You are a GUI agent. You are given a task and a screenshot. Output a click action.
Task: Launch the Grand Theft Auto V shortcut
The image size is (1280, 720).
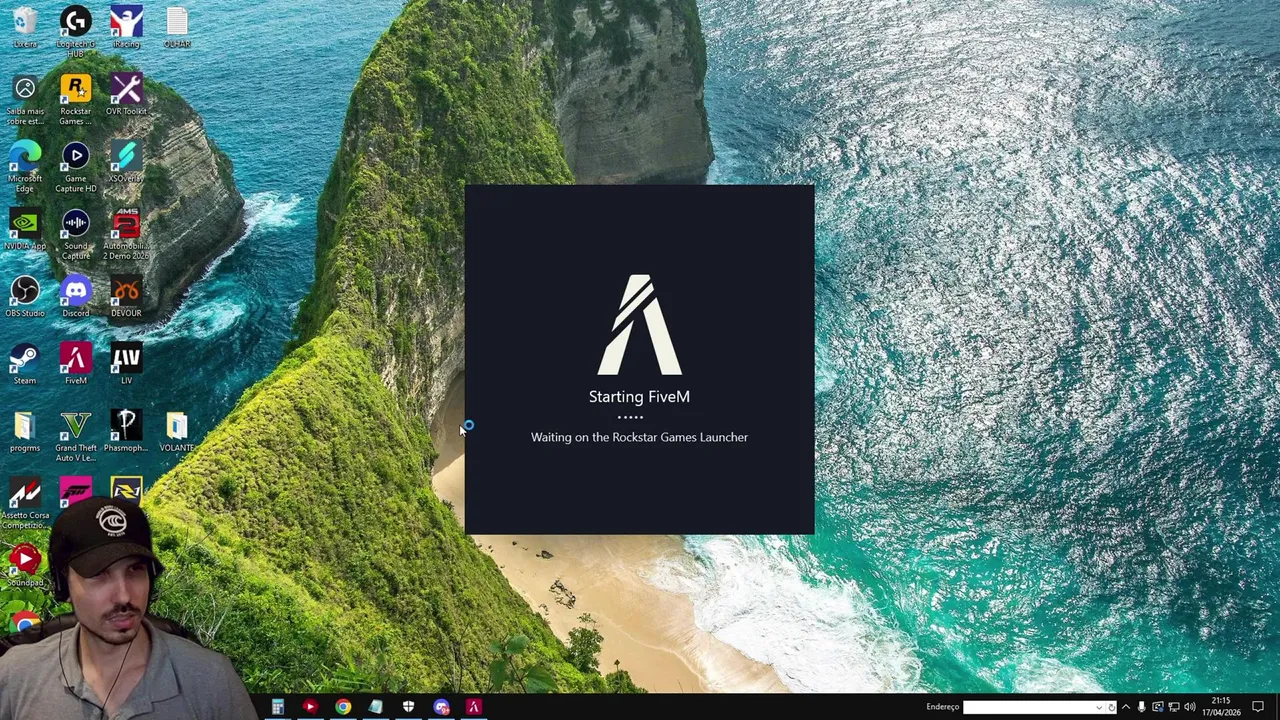click(x=75, y=436)
